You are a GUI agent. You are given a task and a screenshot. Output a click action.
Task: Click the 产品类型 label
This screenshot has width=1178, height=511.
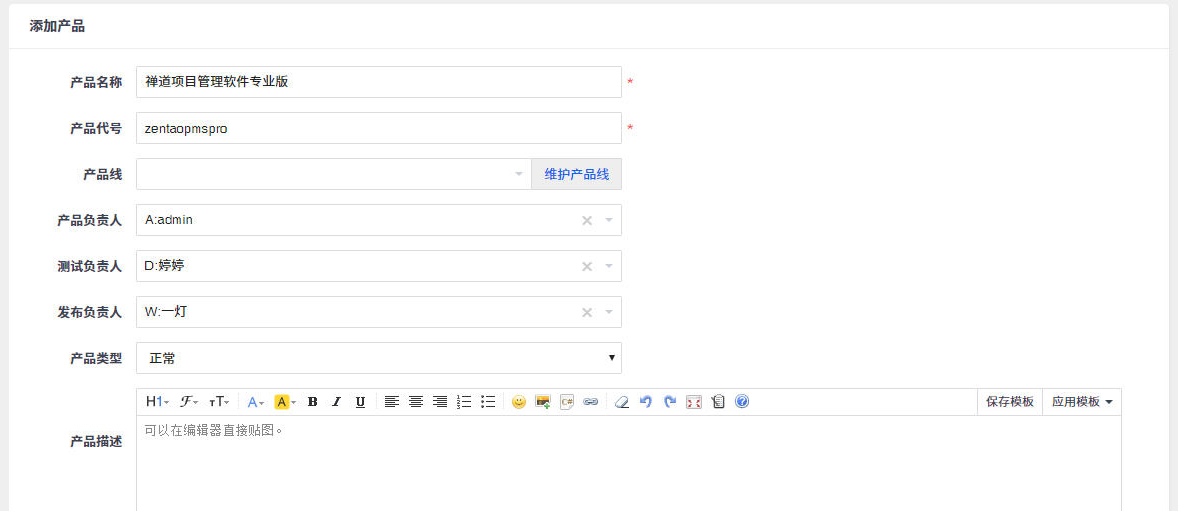tap(96, 358)
